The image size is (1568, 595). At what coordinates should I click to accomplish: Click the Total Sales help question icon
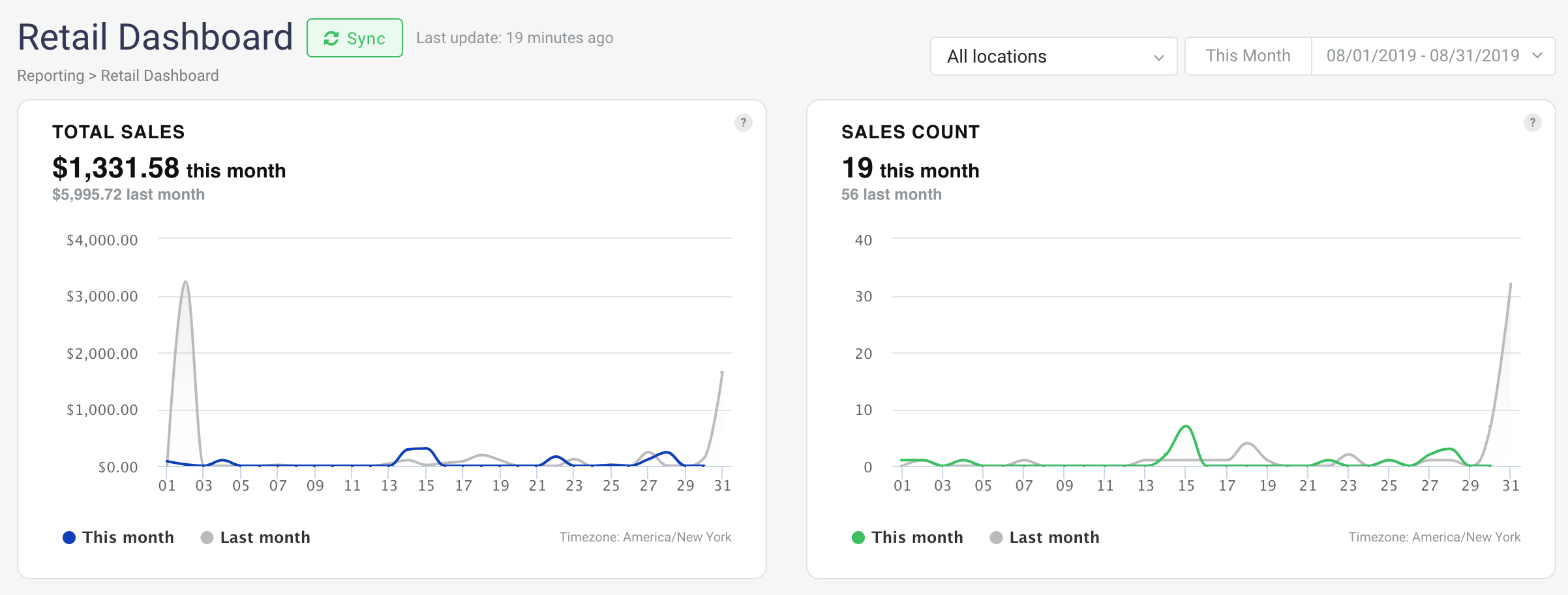pyautogui.click(x=744, y=123)
